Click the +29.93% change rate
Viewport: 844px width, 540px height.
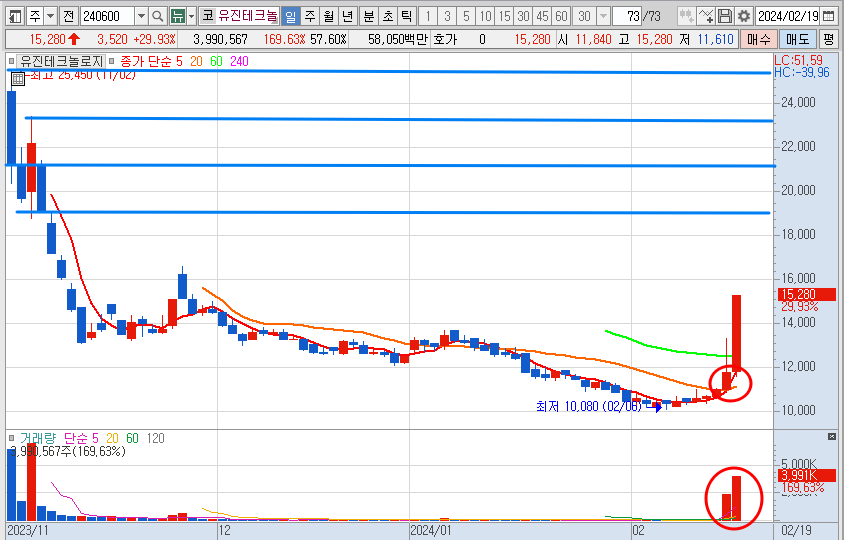tap(154, 39)
